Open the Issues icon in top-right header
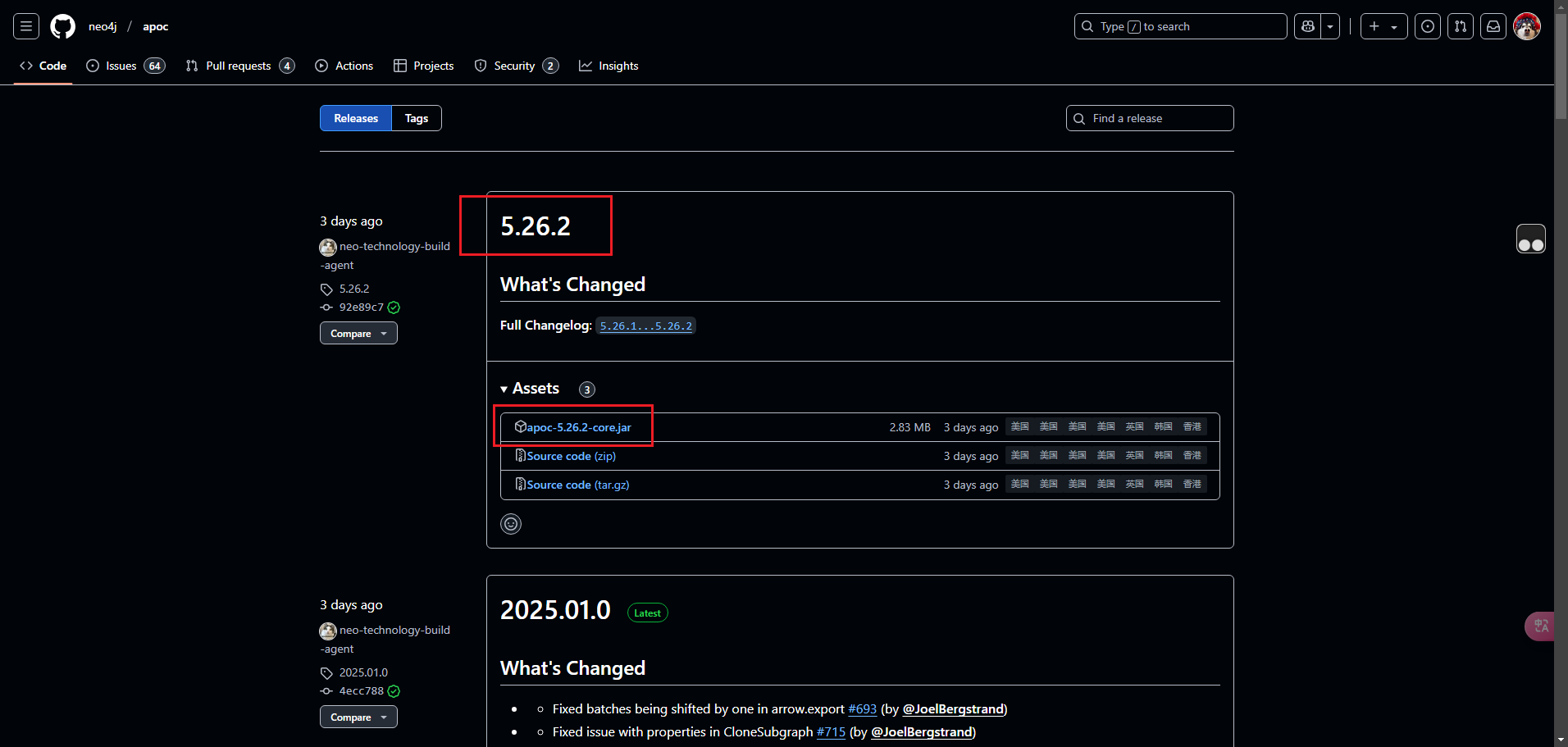1568x747 pixels. 1428,26
